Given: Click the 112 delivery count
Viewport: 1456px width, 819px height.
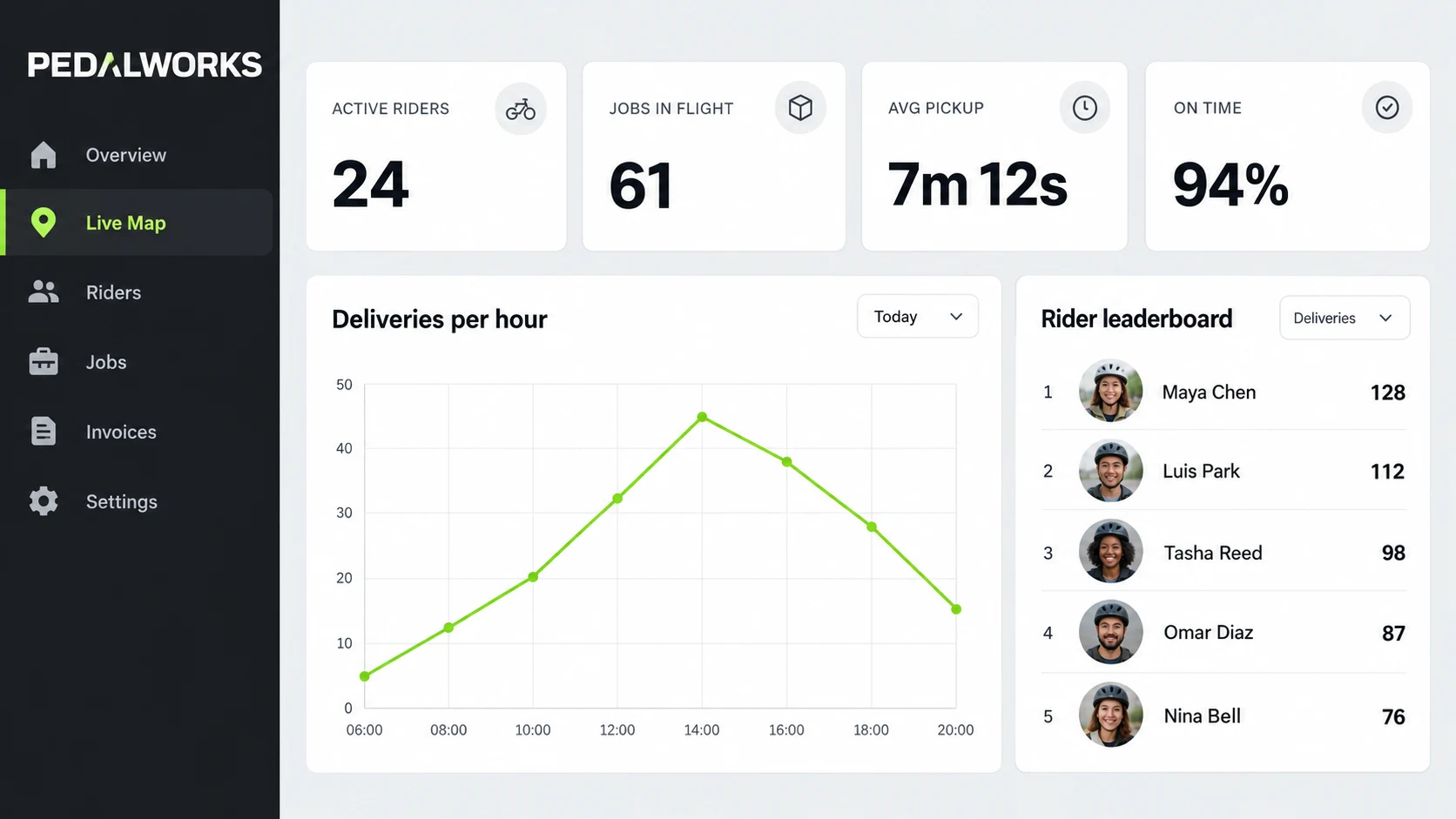Looking at the screenshot, I should point(1388,472).
